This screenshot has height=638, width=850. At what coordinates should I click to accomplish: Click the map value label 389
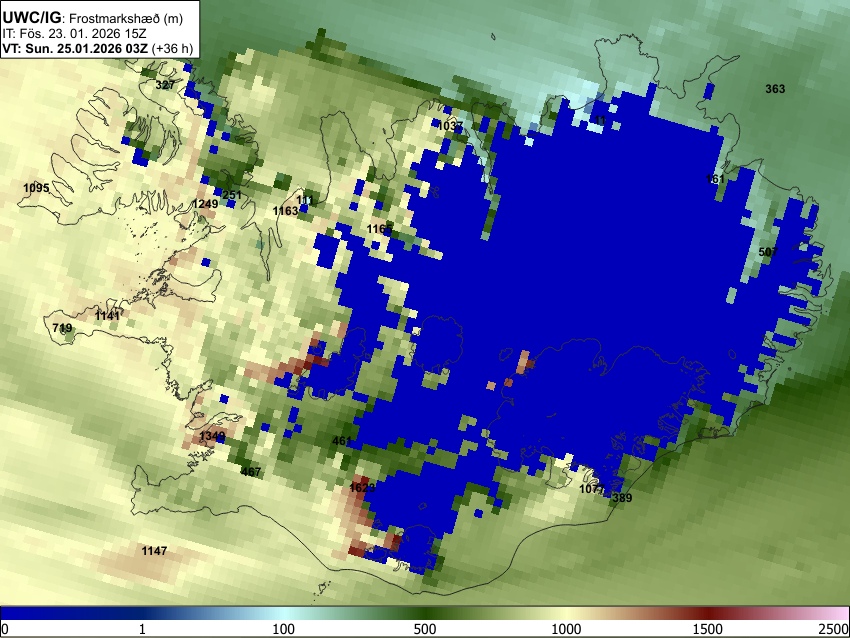click(622, 498)
